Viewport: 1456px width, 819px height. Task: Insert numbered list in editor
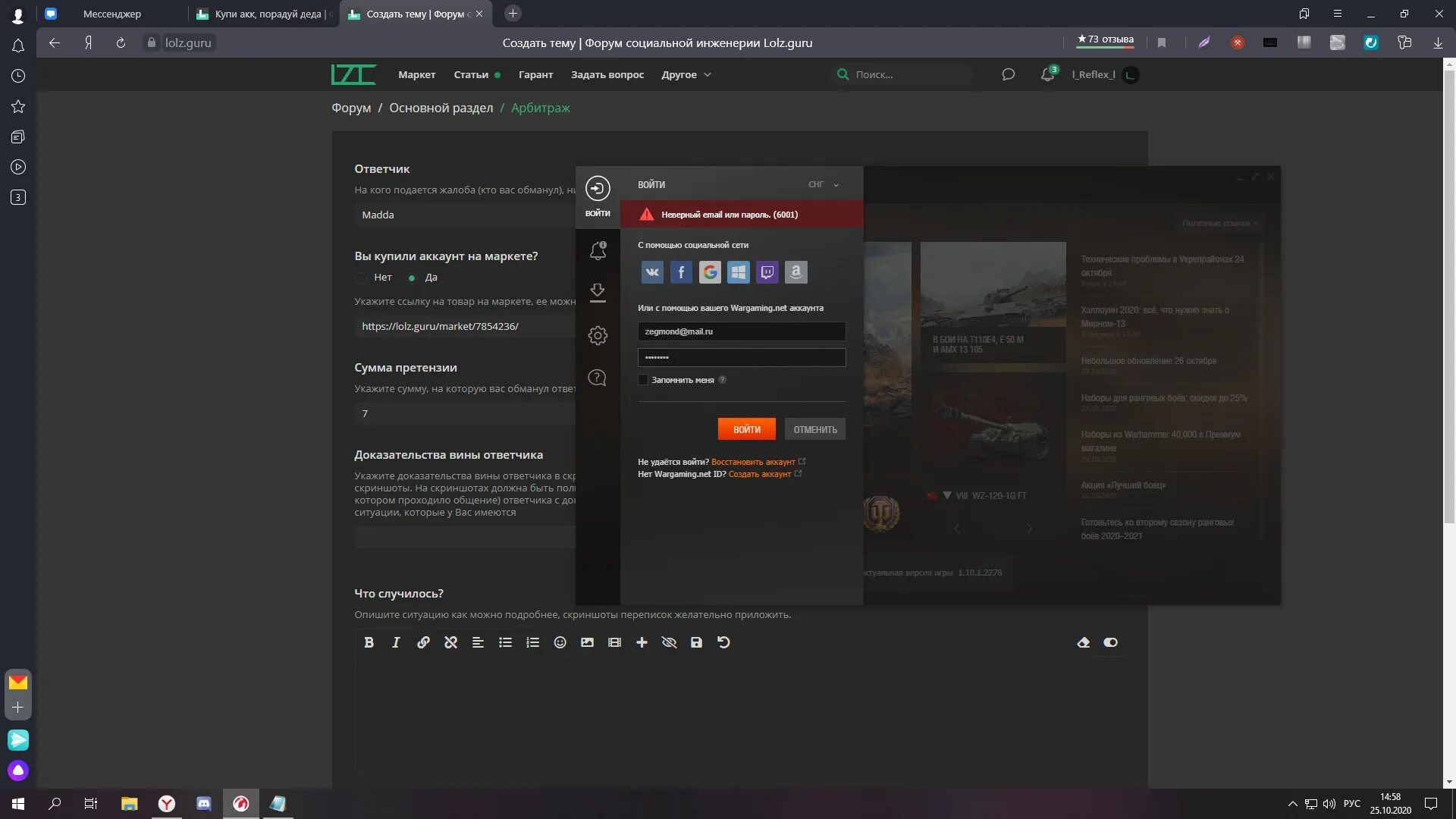coord(532,642)
